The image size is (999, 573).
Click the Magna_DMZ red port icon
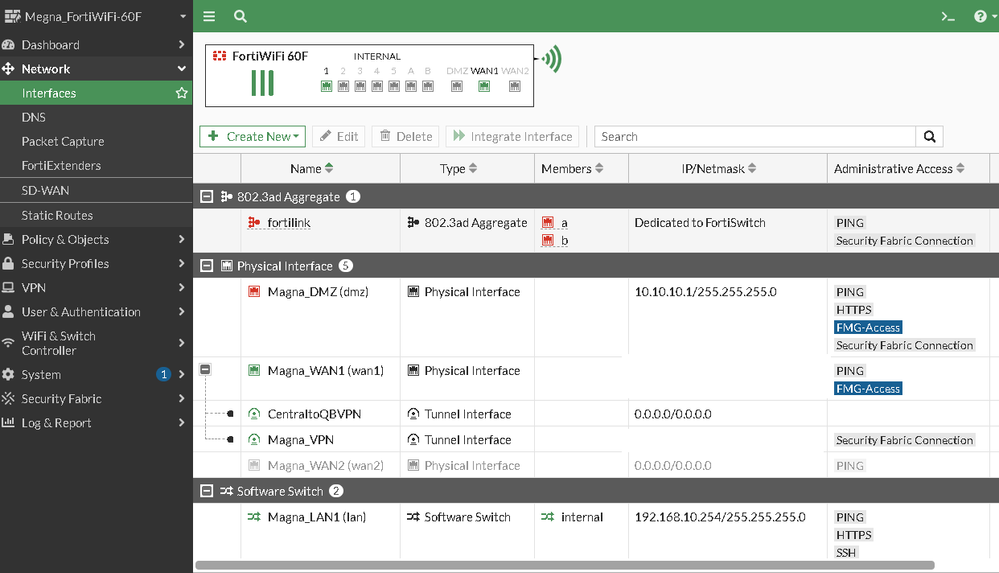click(x=254, y=292)
